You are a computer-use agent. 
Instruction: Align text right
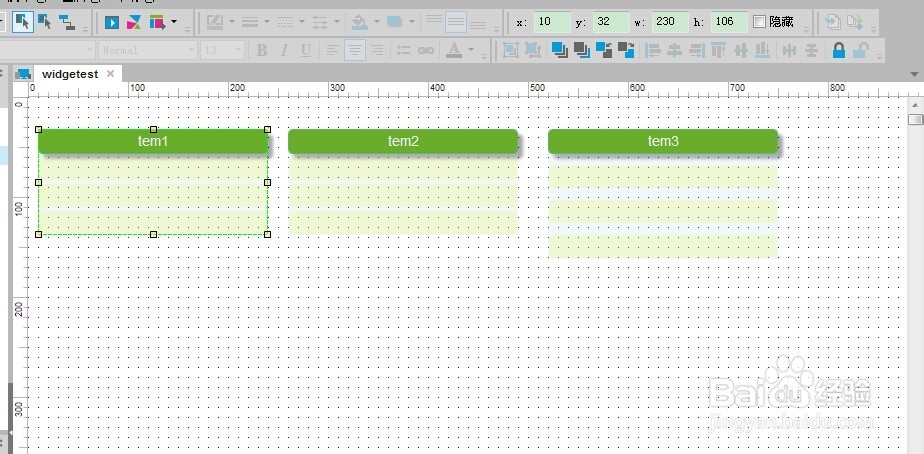pos(377,51)
